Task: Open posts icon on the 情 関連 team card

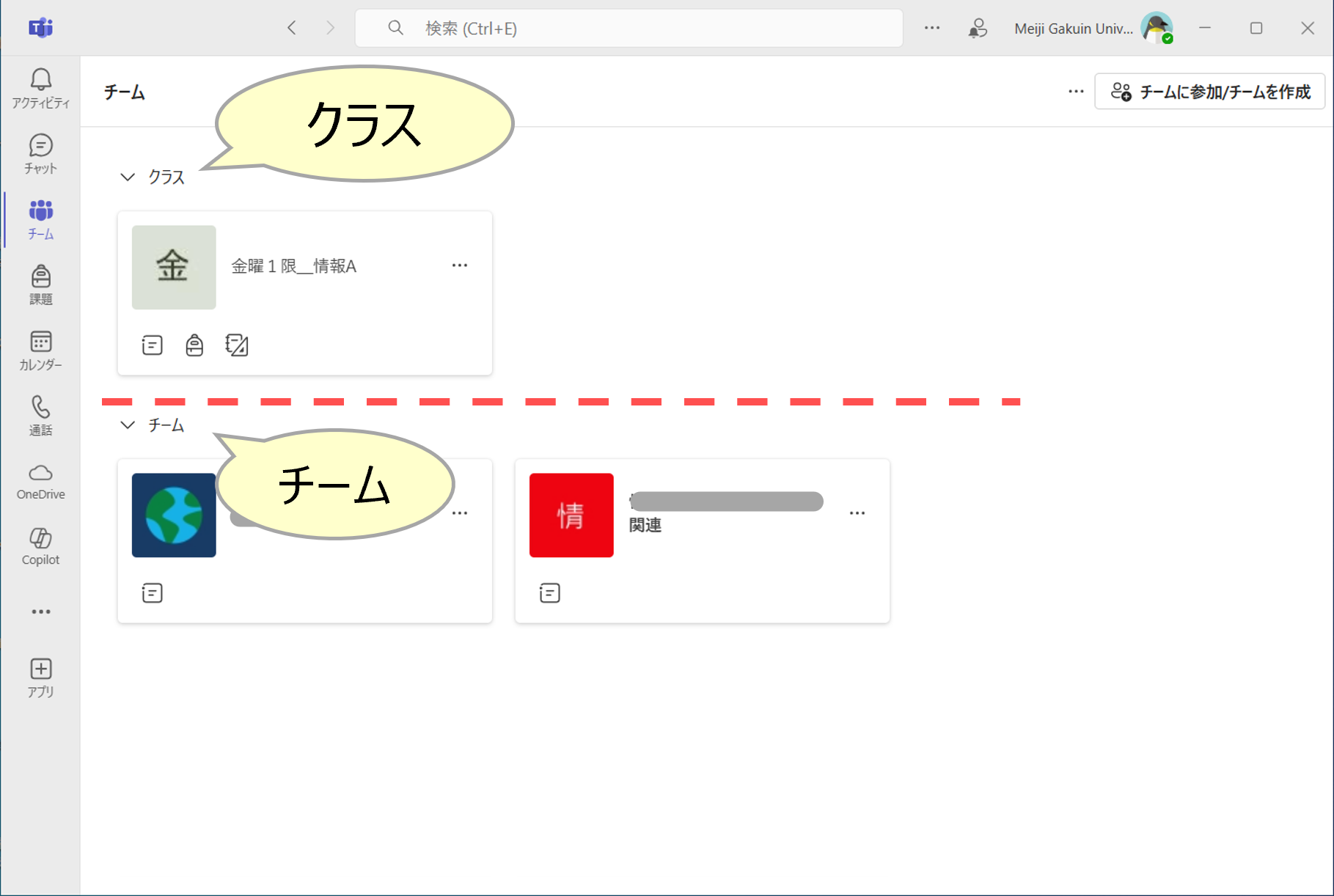Action: pyautogui.click(x=549, y=592)
